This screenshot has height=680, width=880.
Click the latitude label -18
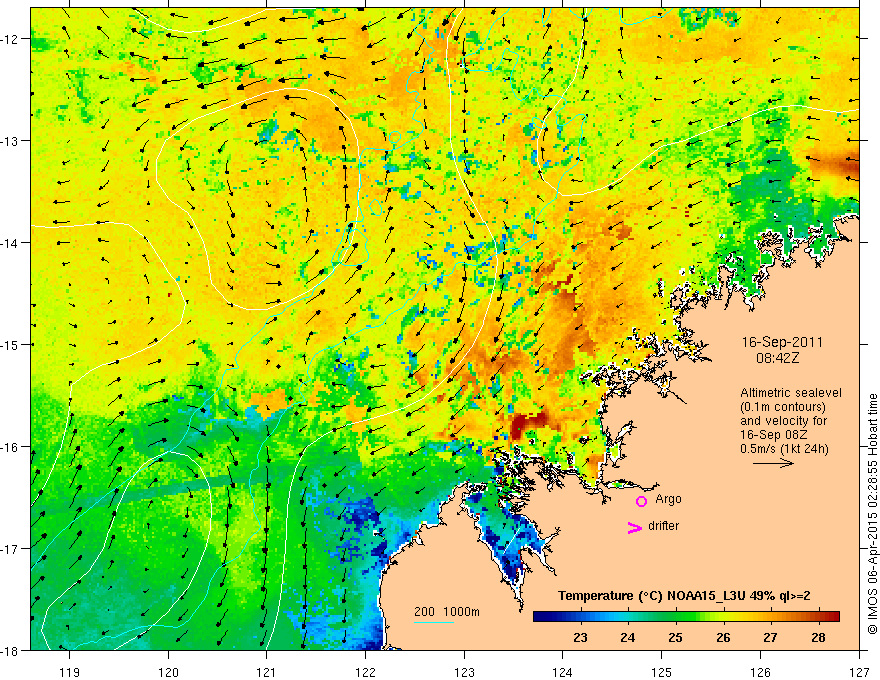click(x=11, y=651)
